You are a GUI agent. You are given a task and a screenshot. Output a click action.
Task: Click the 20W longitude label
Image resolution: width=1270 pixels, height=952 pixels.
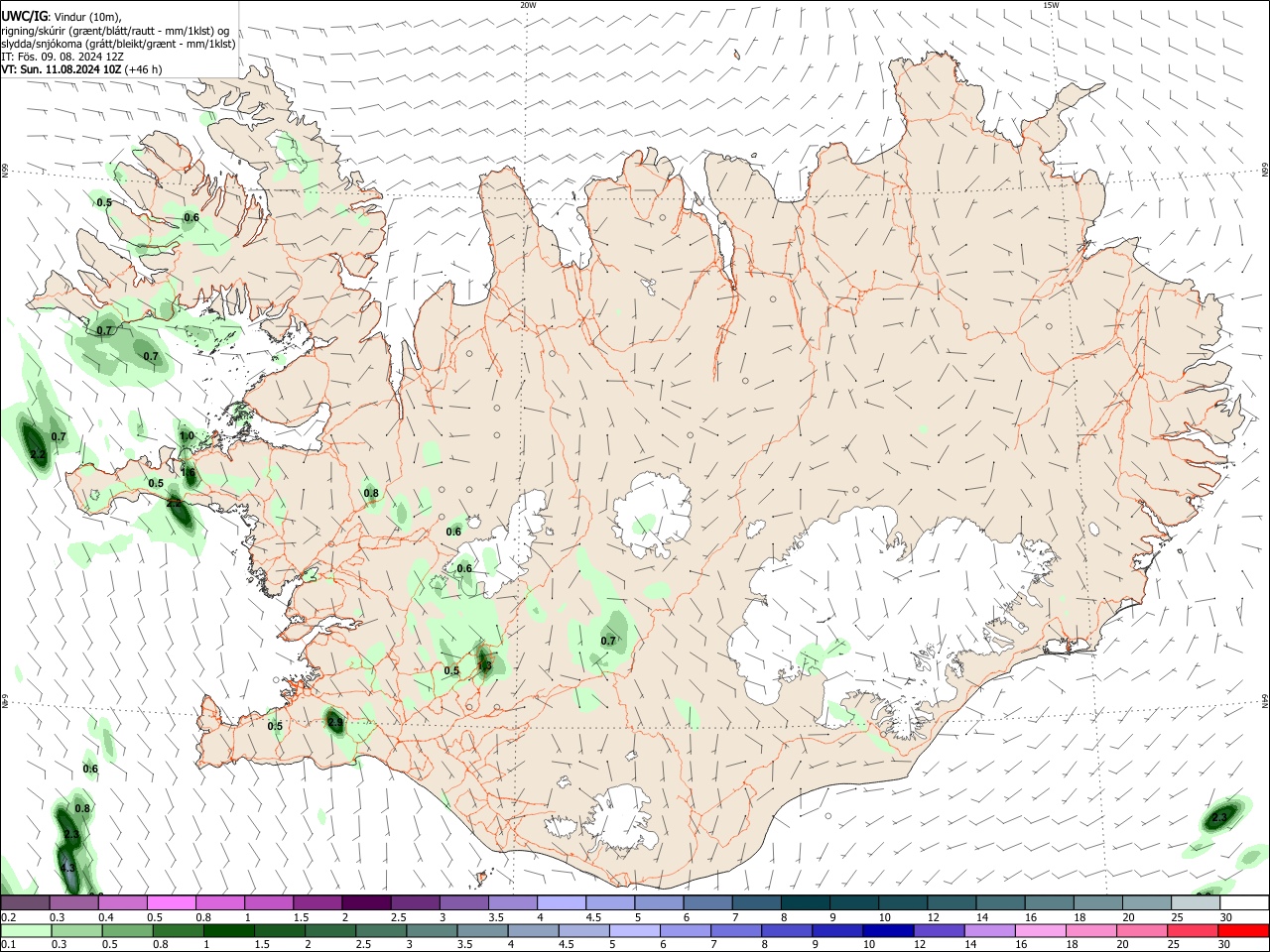(x=528, y=5)
